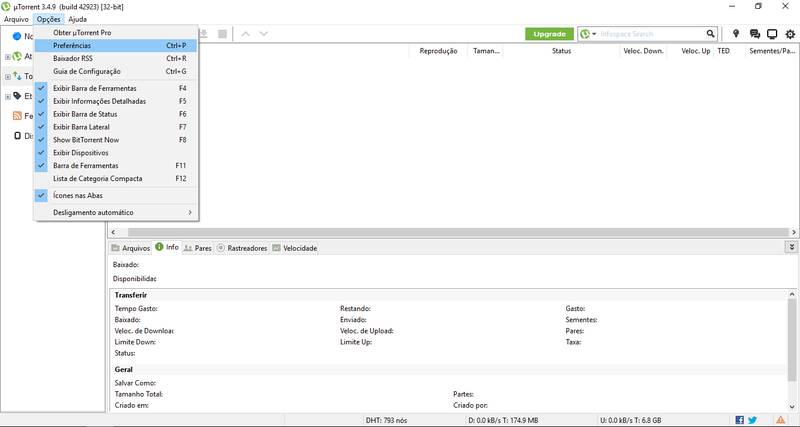Toggle Exibir Barra de Status option
Image resolution: width=800 pixels, height=427 pixels.
(x=116, y=114)
